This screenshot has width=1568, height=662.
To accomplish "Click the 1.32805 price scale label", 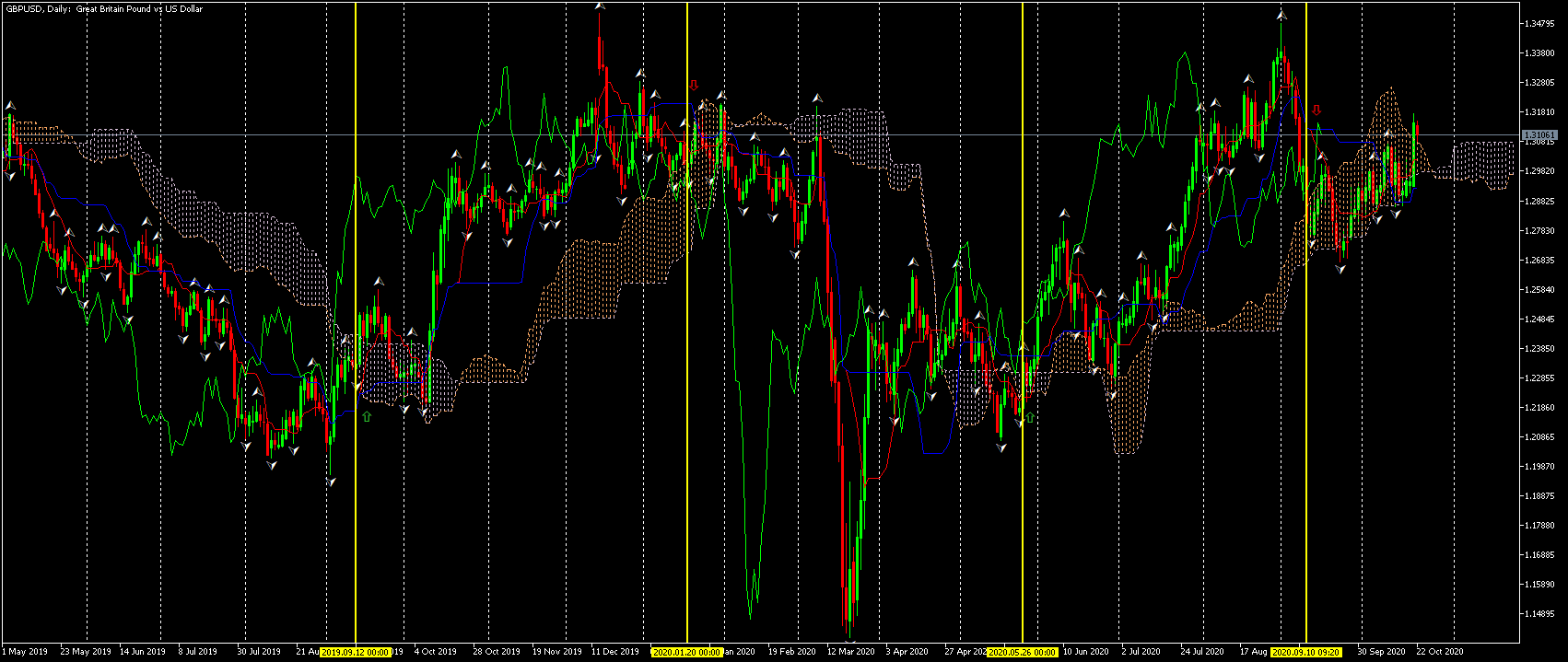I will tap(1539, 83).
